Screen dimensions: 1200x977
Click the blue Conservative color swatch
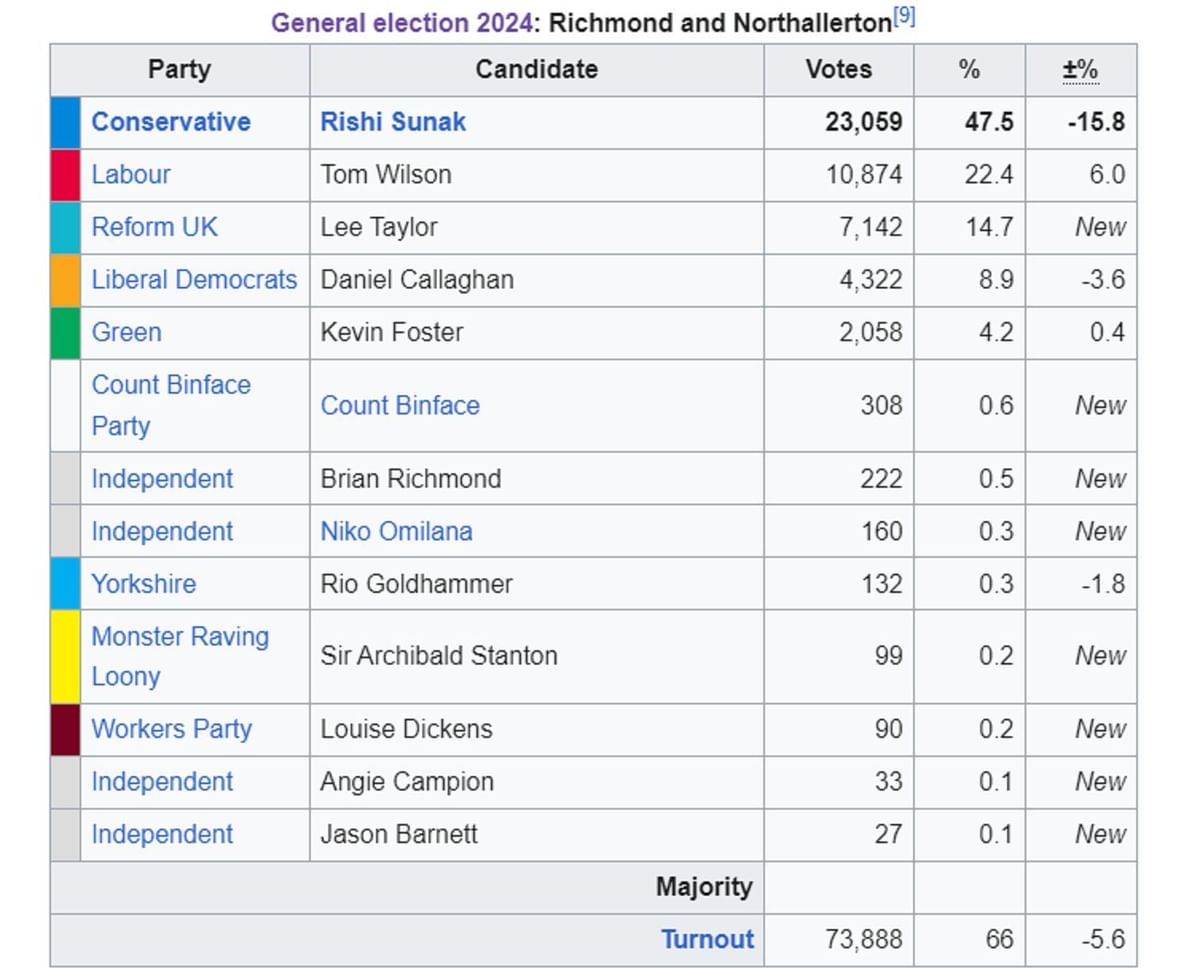65,122
